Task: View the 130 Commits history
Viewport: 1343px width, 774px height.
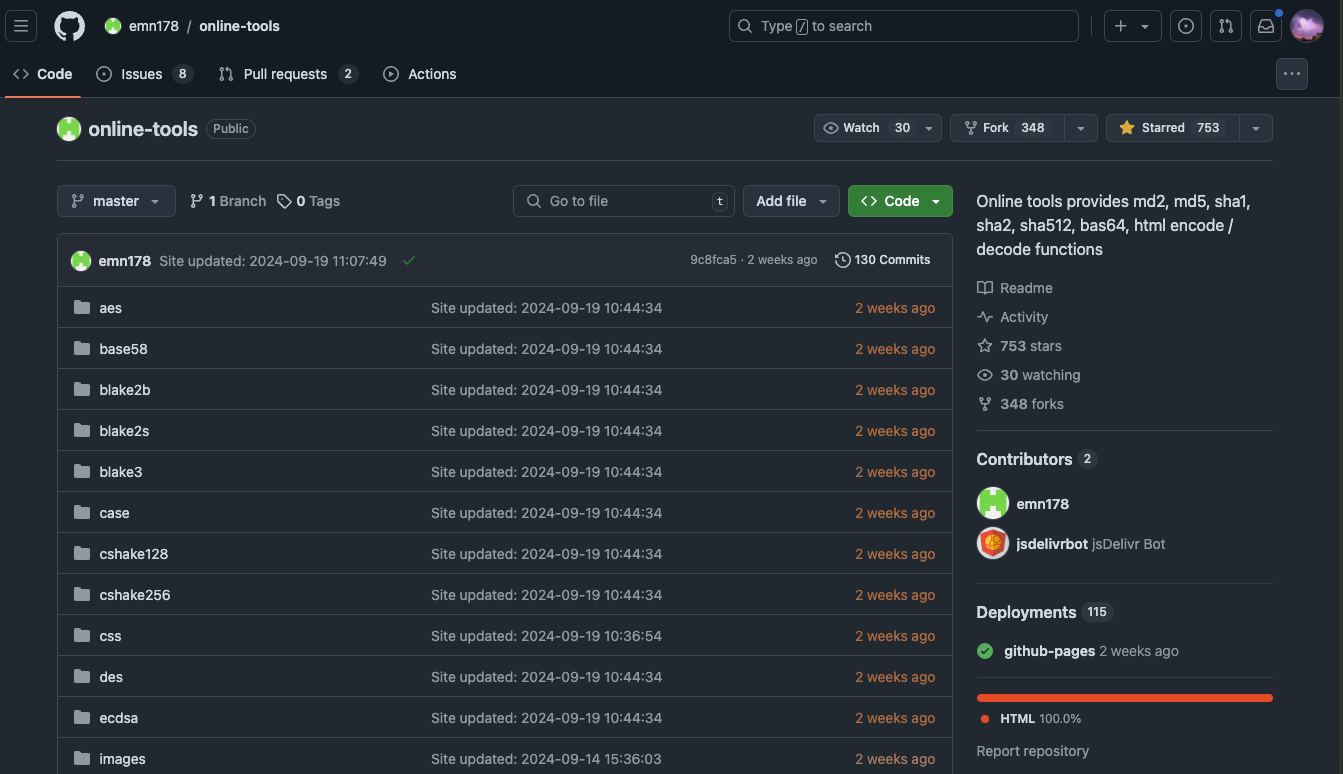Action: click(x=883, y=260)
